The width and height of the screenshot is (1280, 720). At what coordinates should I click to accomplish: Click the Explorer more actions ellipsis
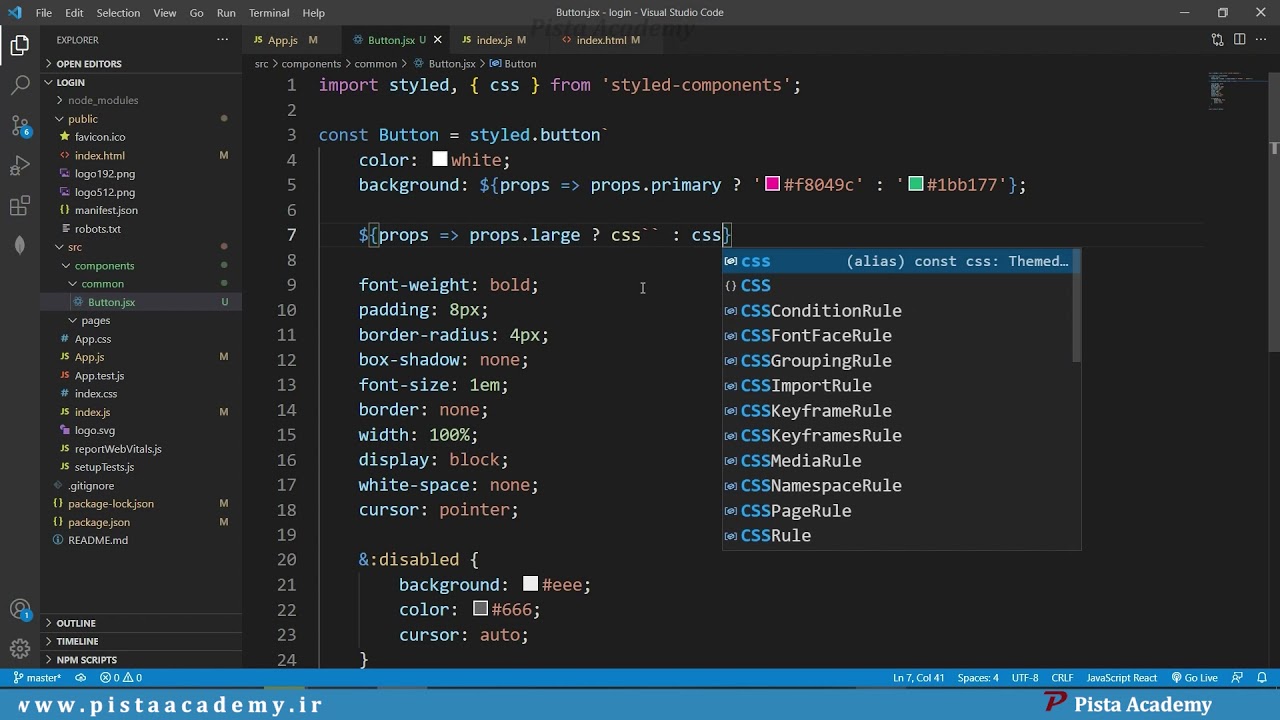tap(222, 40)
